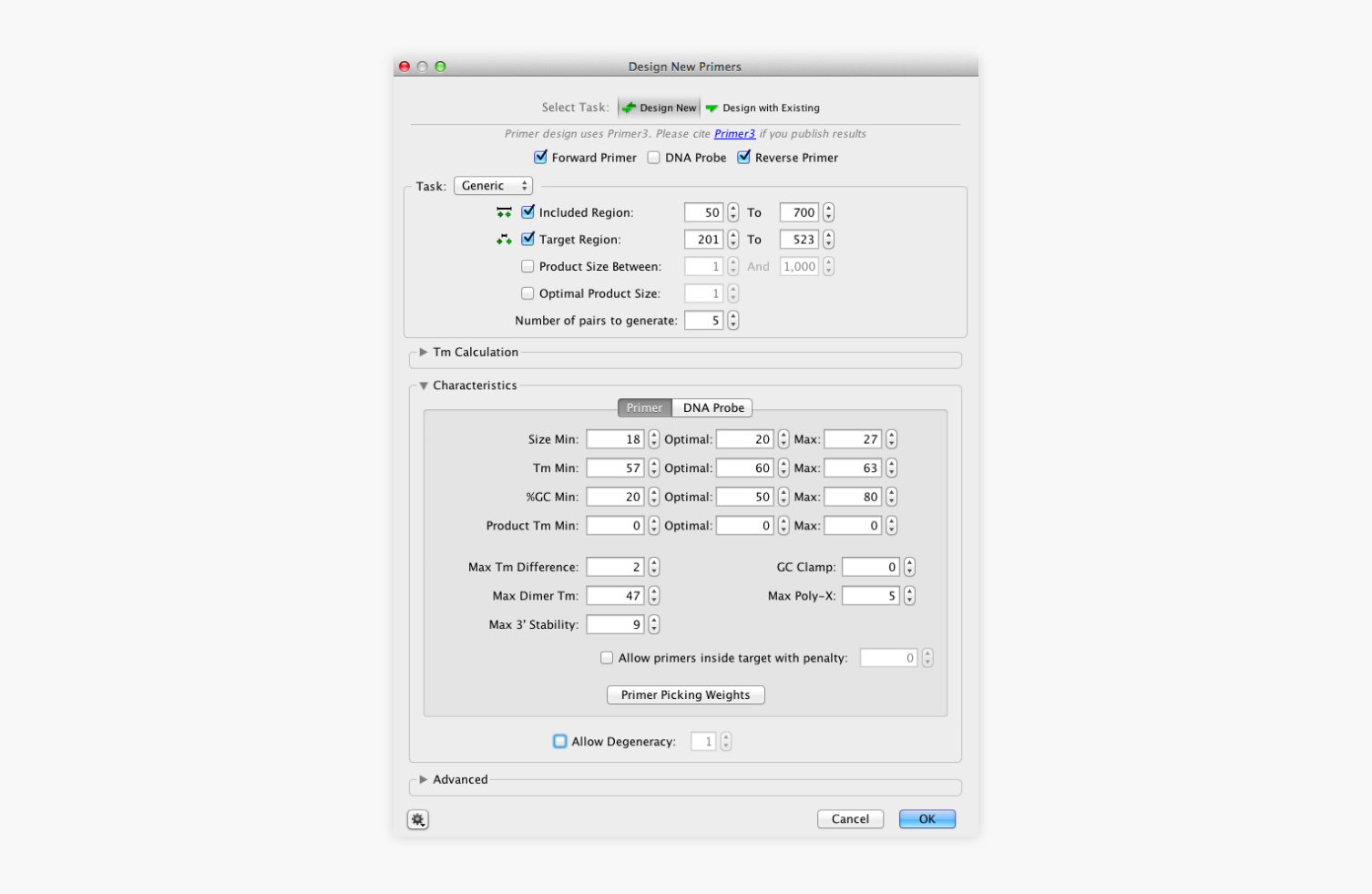Screen dimensions: 1372x894
Task: Enable Product Size Between checkbox
Action: click(x=527, y=266)
